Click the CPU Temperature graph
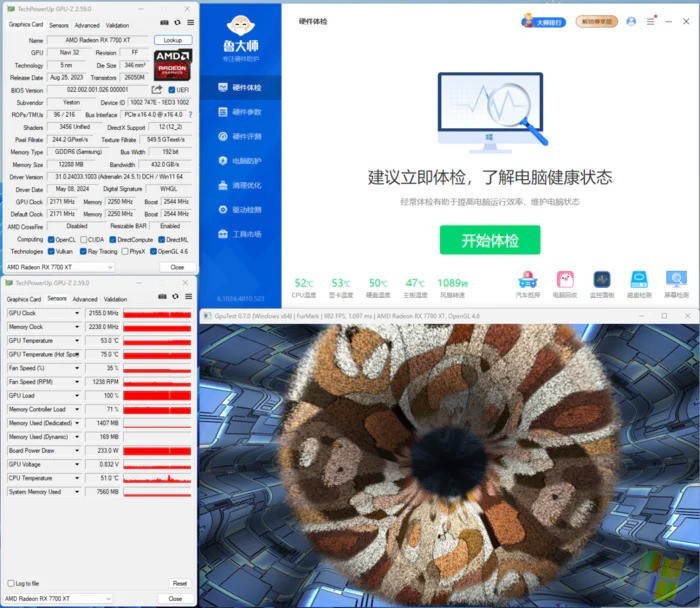Viewport: 700px width, 608px height. pyautogui.click(x=157, y=478)
